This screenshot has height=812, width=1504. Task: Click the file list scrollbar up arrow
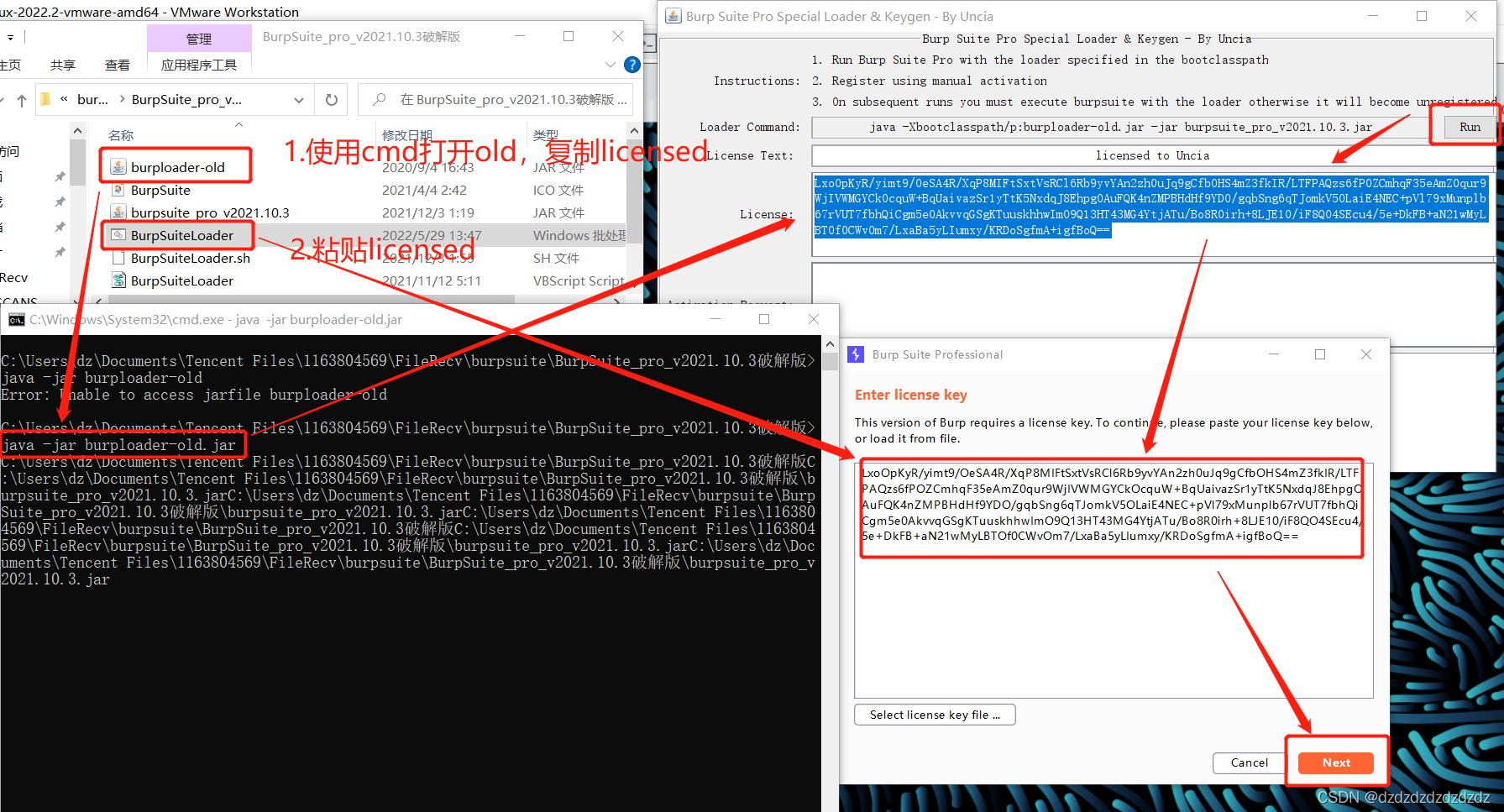(634, 131)
